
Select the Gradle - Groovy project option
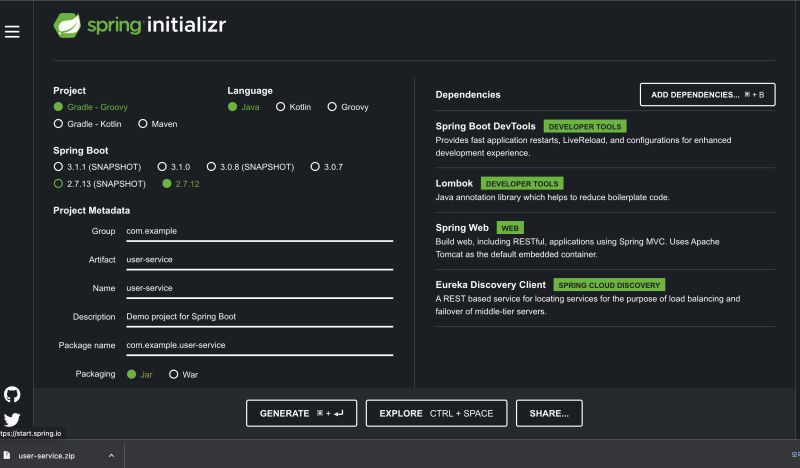[91, 107]
